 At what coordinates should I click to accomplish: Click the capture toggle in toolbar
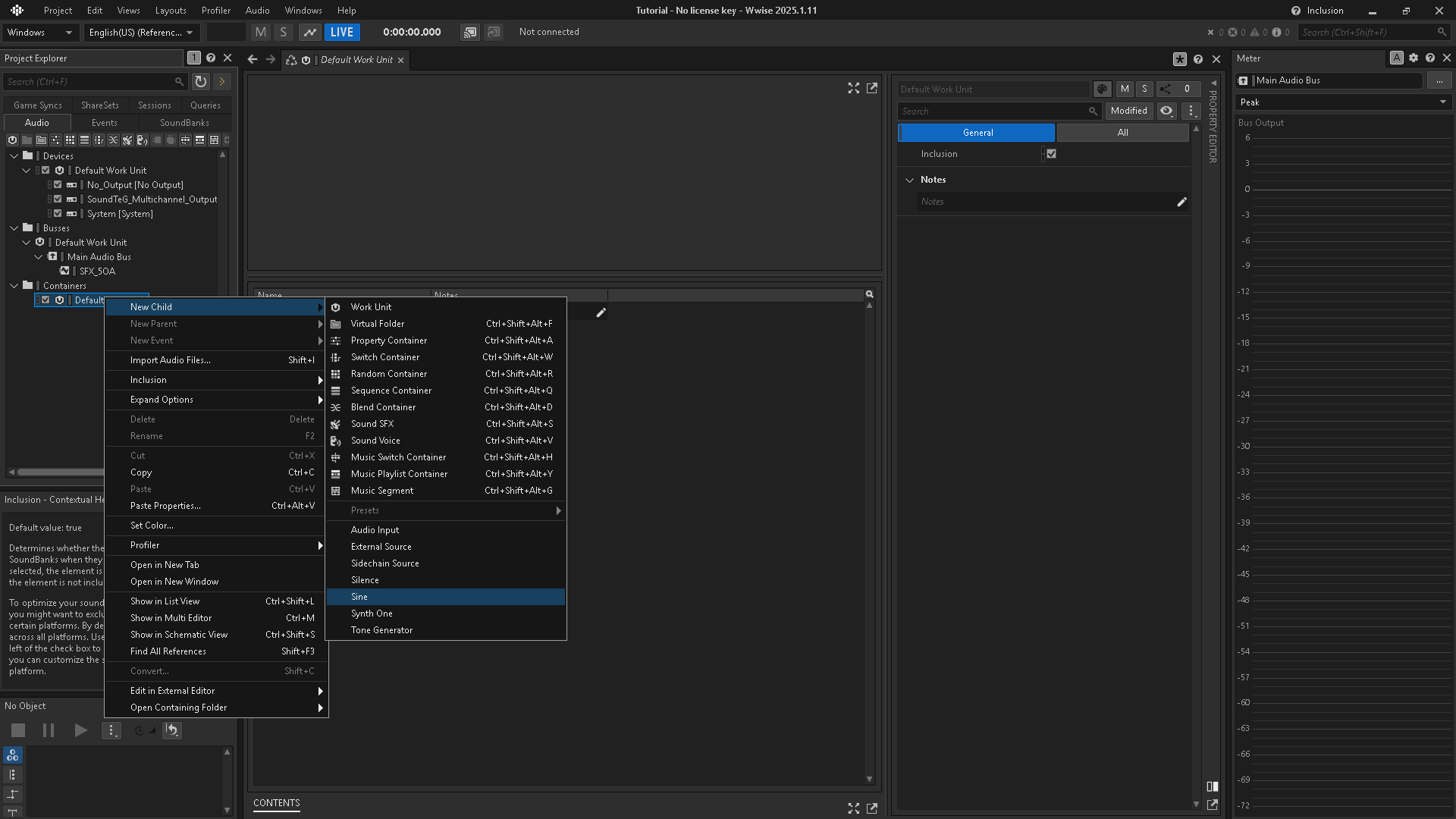(x=310, y=33)
